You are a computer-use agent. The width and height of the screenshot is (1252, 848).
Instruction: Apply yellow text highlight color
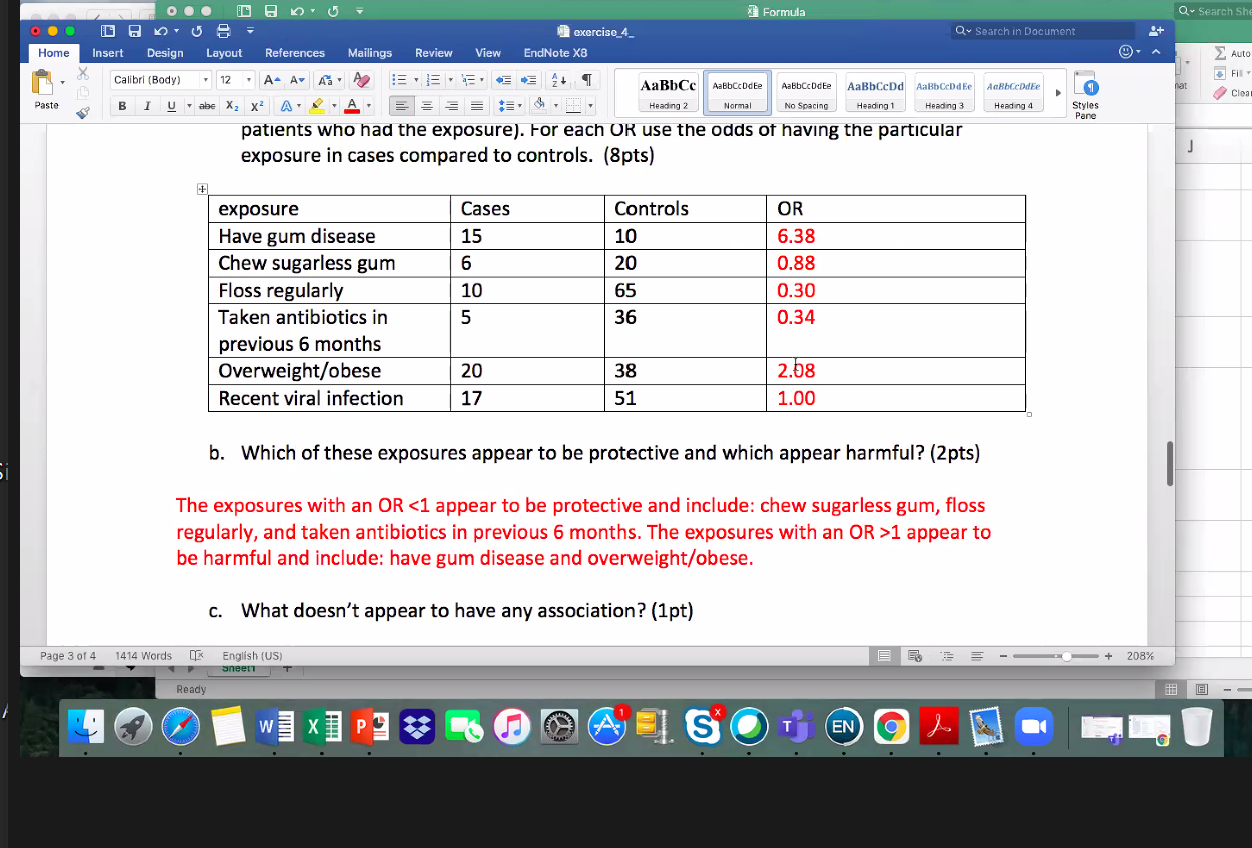coord(318,106)
